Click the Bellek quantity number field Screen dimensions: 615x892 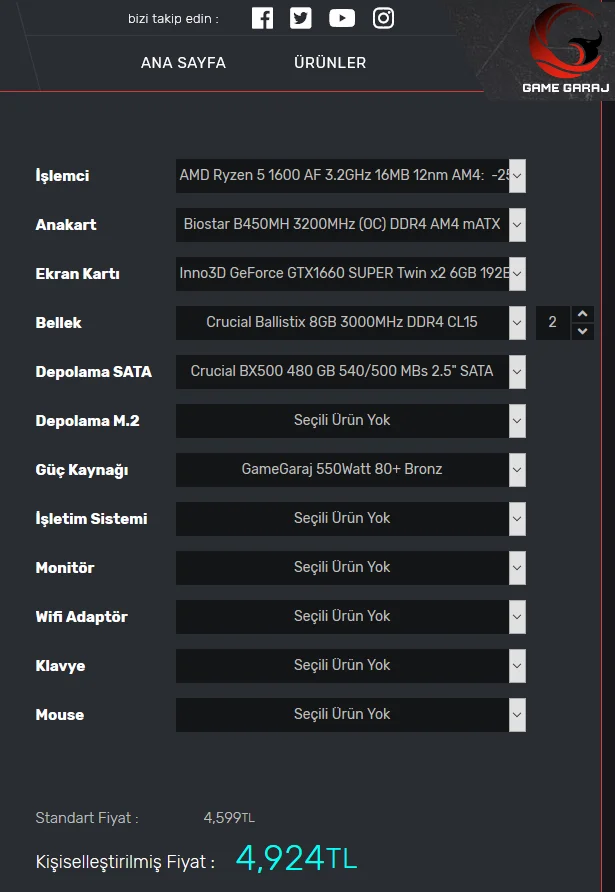(553, 323)
